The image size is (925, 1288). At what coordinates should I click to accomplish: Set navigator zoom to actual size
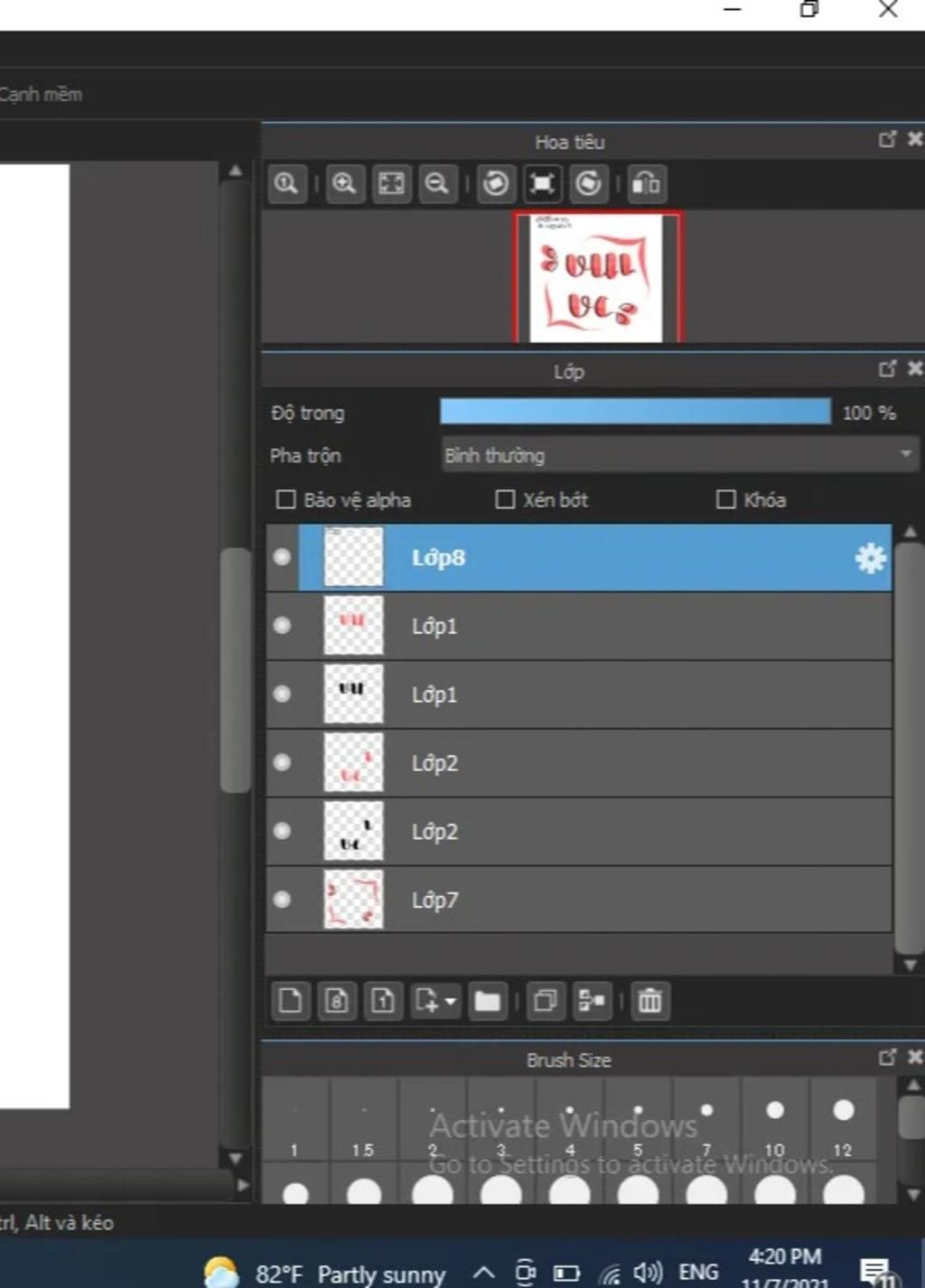pyautogui.click(x=287, y=184)
